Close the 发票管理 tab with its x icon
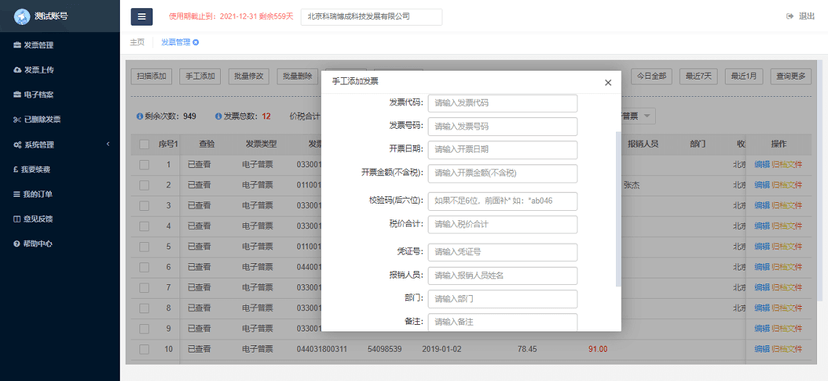Screen dimensions: 828x381 (x=196, y=43)
